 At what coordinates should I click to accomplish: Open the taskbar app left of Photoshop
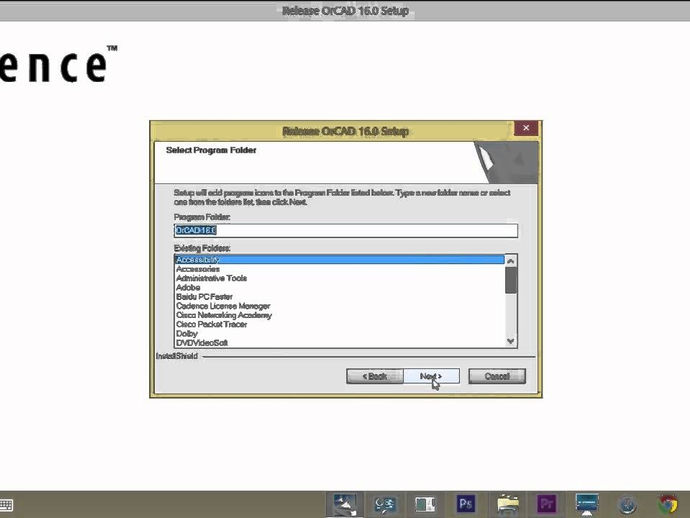click(425, 504)
